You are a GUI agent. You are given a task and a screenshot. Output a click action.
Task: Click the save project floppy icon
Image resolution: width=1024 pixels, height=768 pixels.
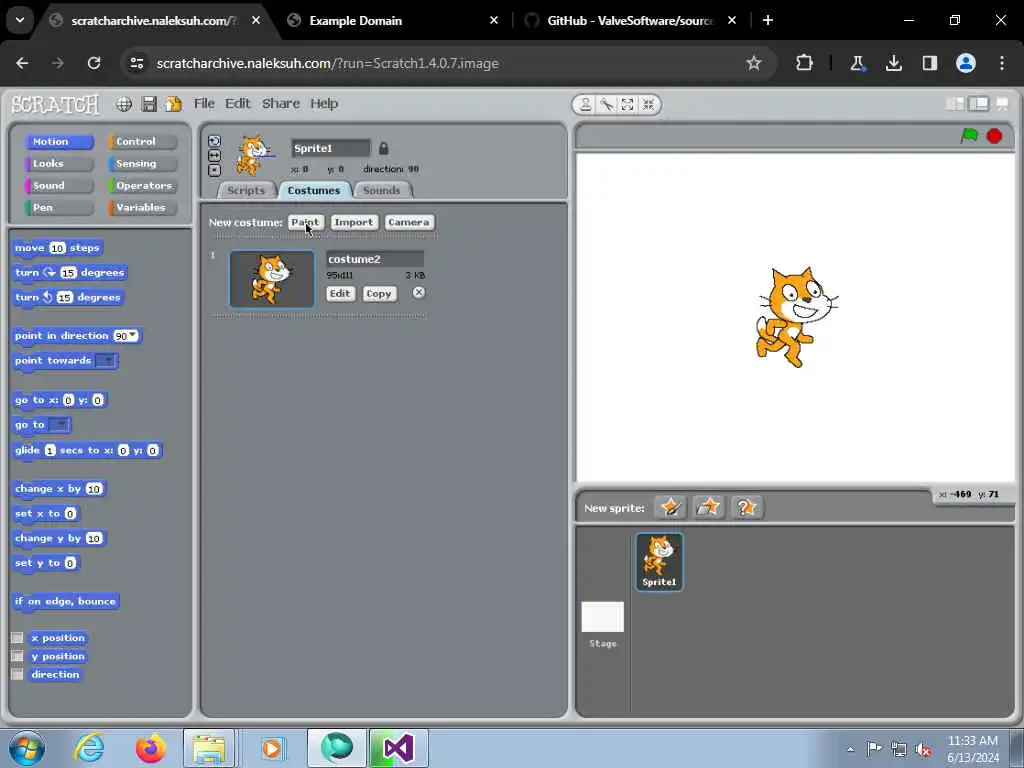click(149, 104)
